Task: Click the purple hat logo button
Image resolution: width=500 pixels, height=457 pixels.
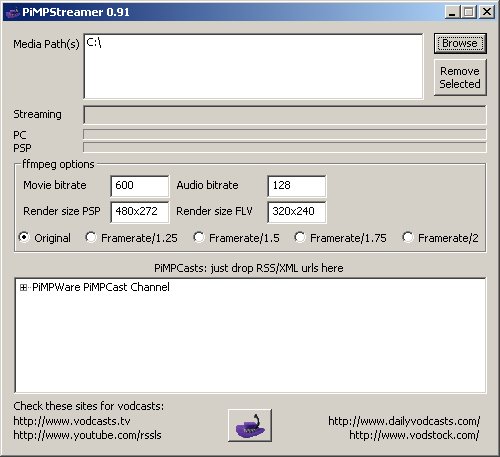Action: (x=250, y=425)
